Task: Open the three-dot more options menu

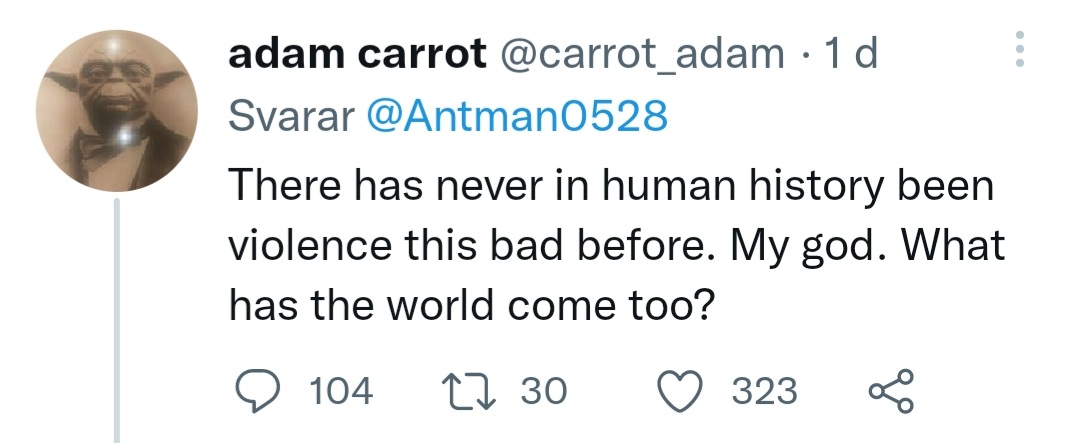Action: 1019,49
